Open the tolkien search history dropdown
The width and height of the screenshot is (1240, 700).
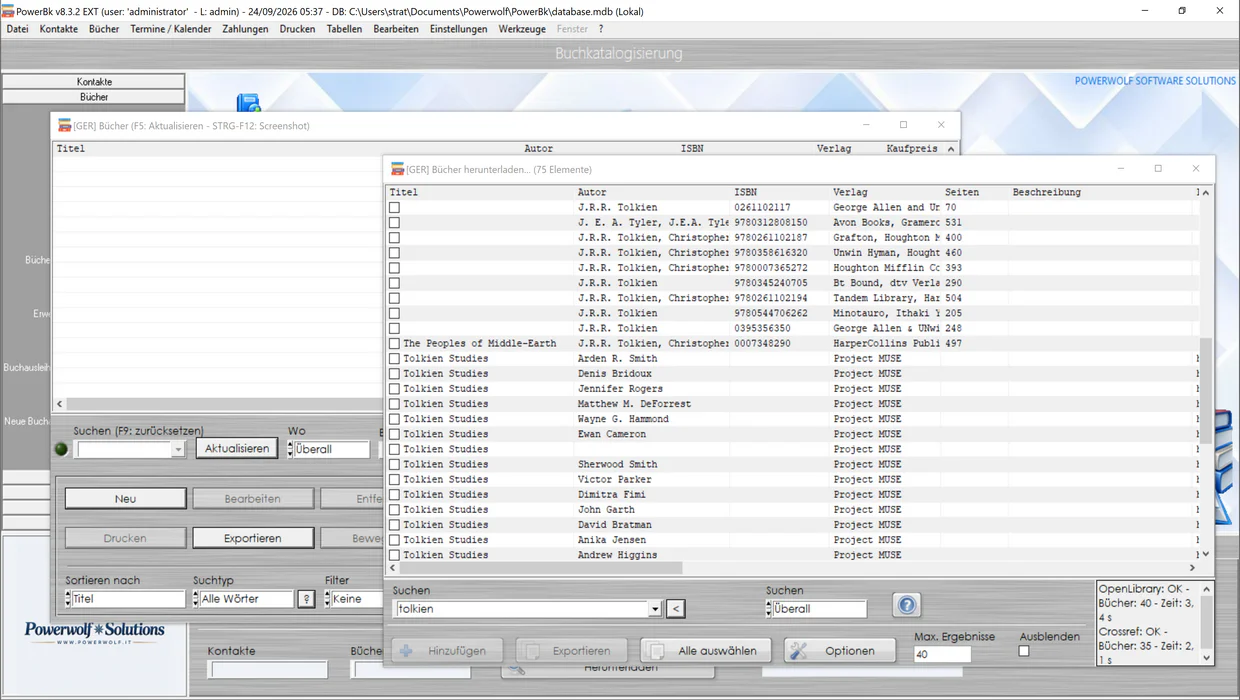pyautogui.click(x=655, y=609)
